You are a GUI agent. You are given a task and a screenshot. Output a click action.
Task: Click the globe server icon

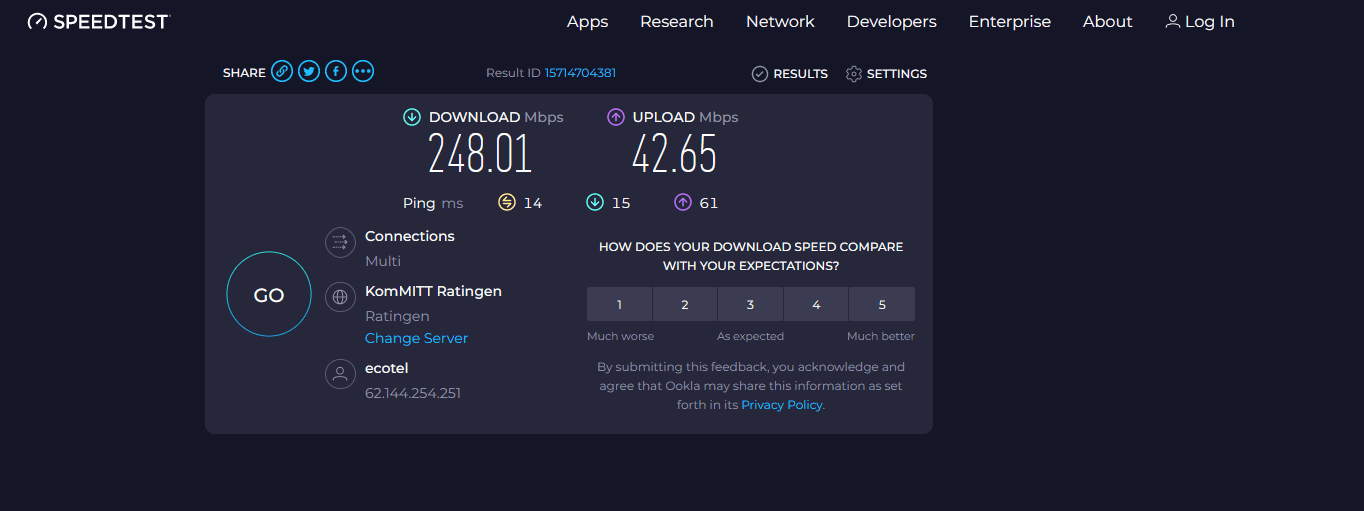340,297
